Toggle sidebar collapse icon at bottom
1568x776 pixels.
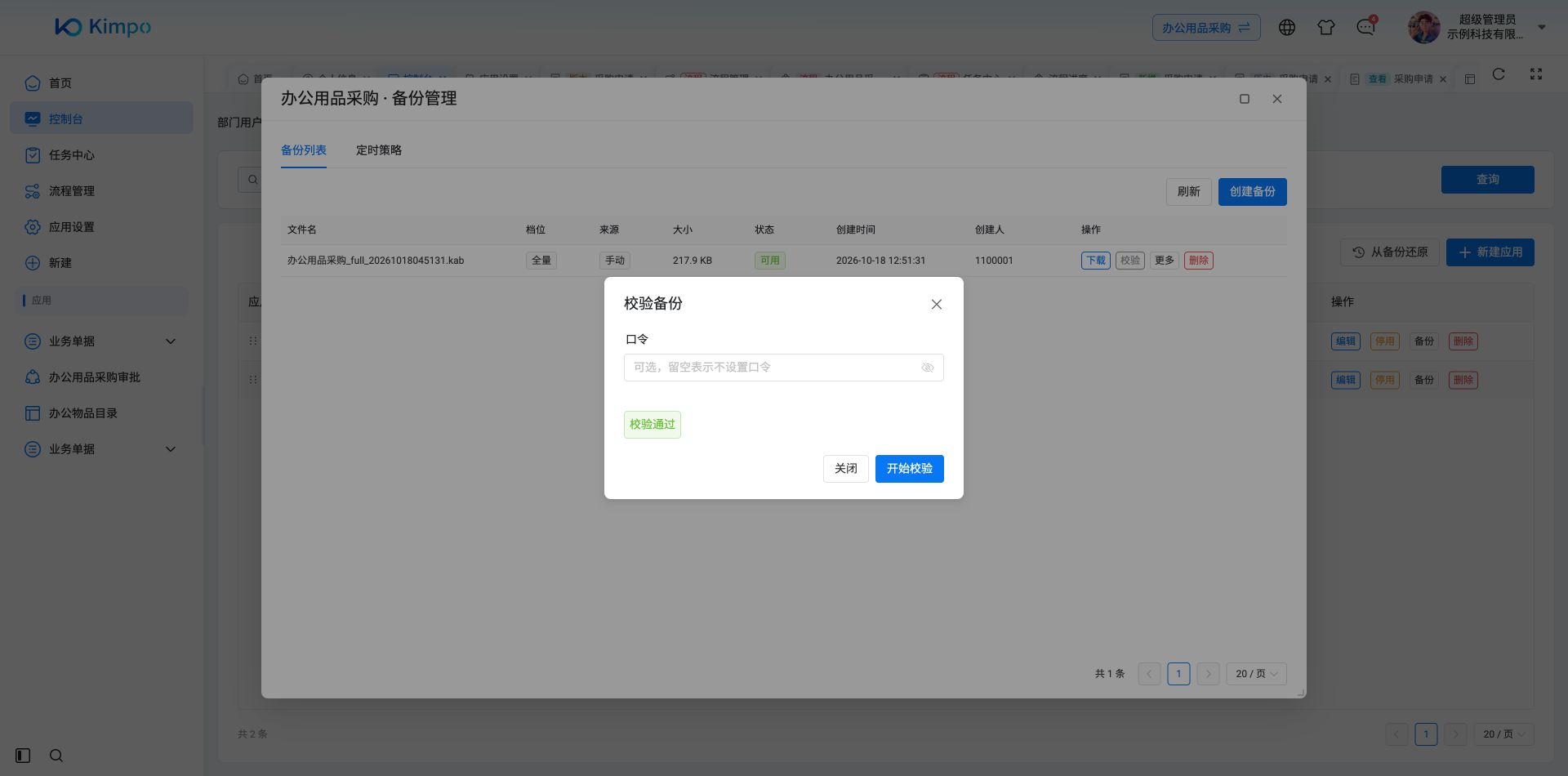[x=23, y=756]
